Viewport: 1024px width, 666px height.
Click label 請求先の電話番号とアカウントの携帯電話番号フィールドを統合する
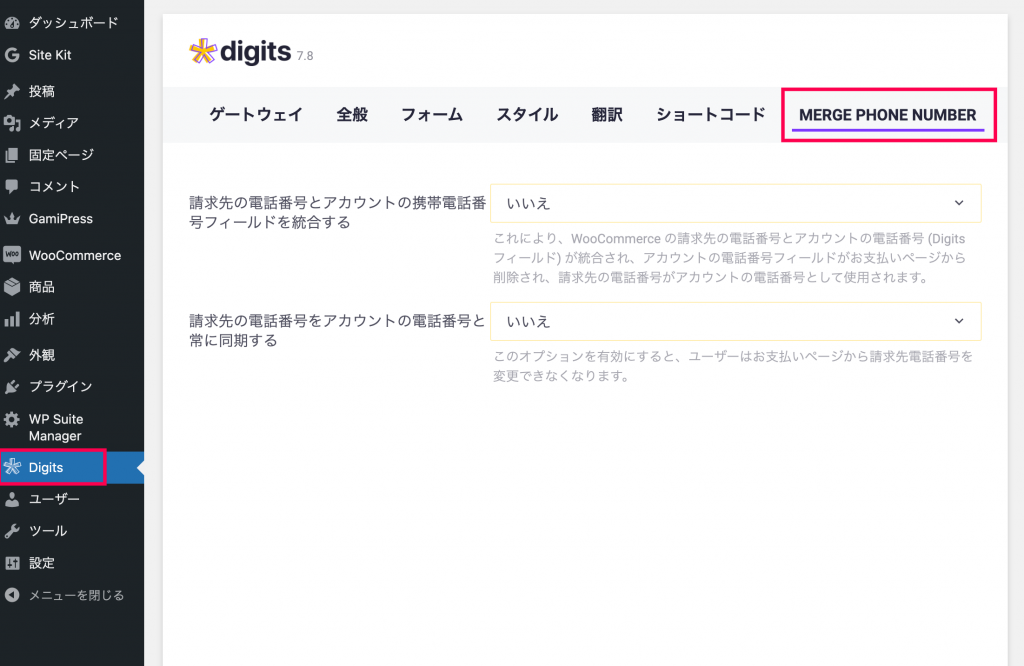click(x=338, y=213)
